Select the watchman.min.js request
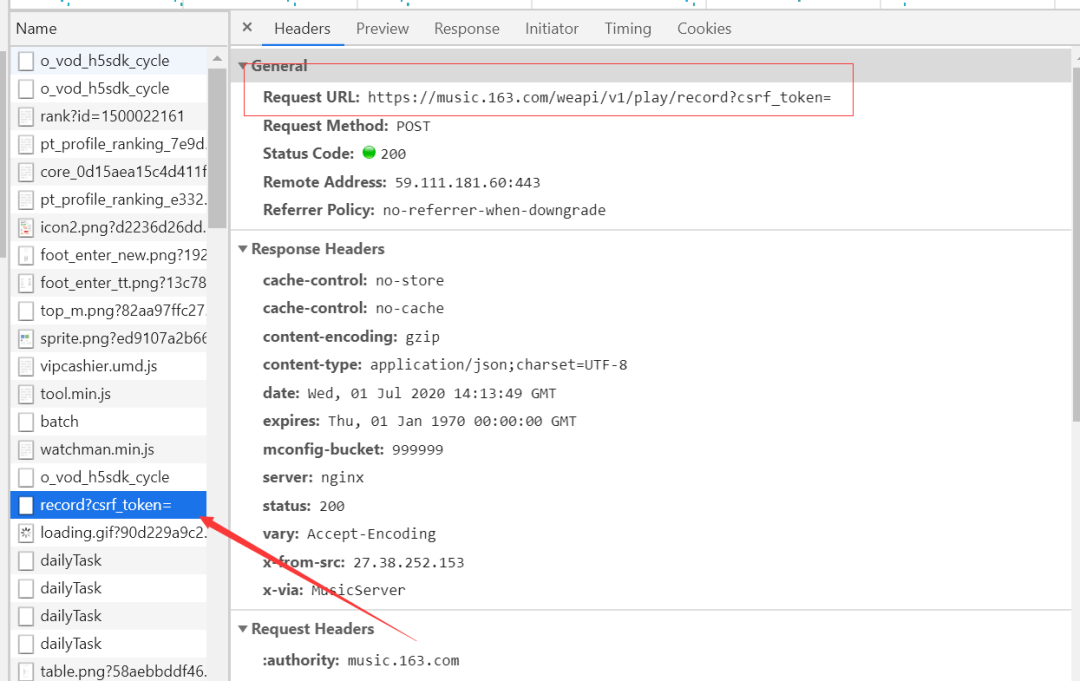Screen dimensions: 1080x681 click(109, 450)
